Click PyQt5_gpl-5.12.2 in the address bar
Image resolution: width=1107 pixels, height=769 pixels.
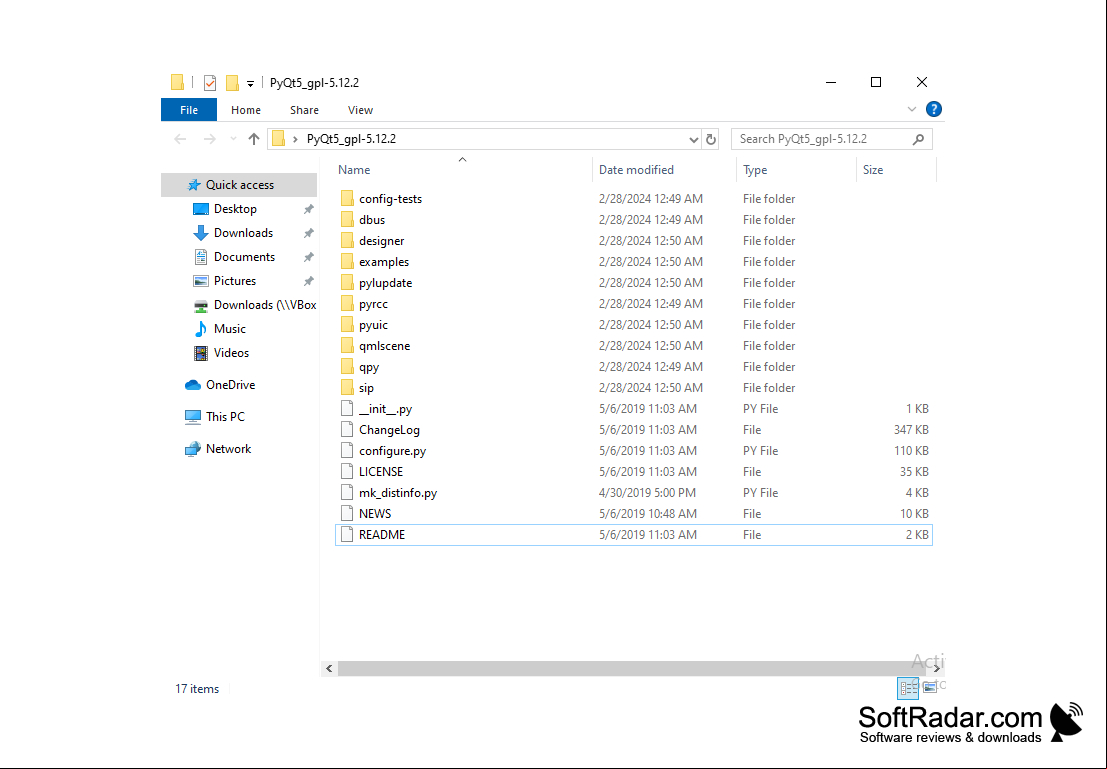tap(351, 139)
